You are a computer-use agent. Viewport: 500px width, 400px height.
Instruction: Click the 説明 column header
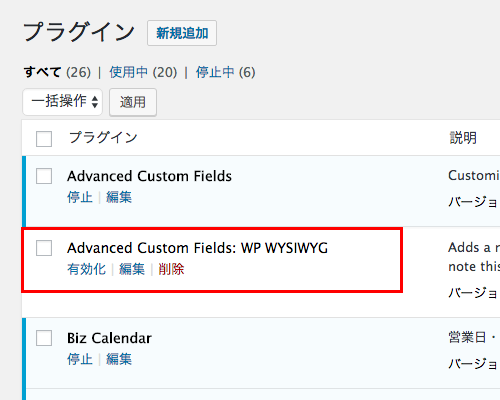click(463, 137)
